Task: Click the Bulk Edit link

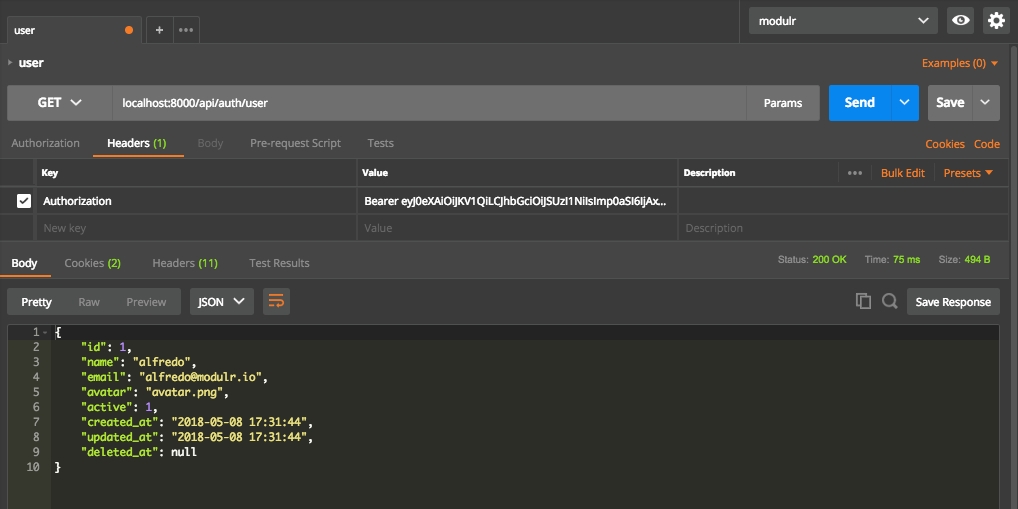Action: click(902, 173)
